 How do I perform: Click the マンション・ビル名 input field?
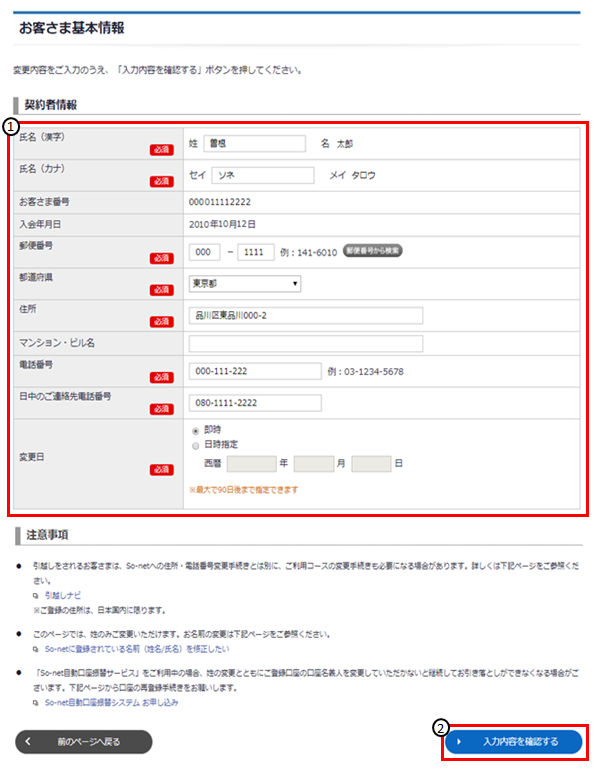tap(305, 344)
